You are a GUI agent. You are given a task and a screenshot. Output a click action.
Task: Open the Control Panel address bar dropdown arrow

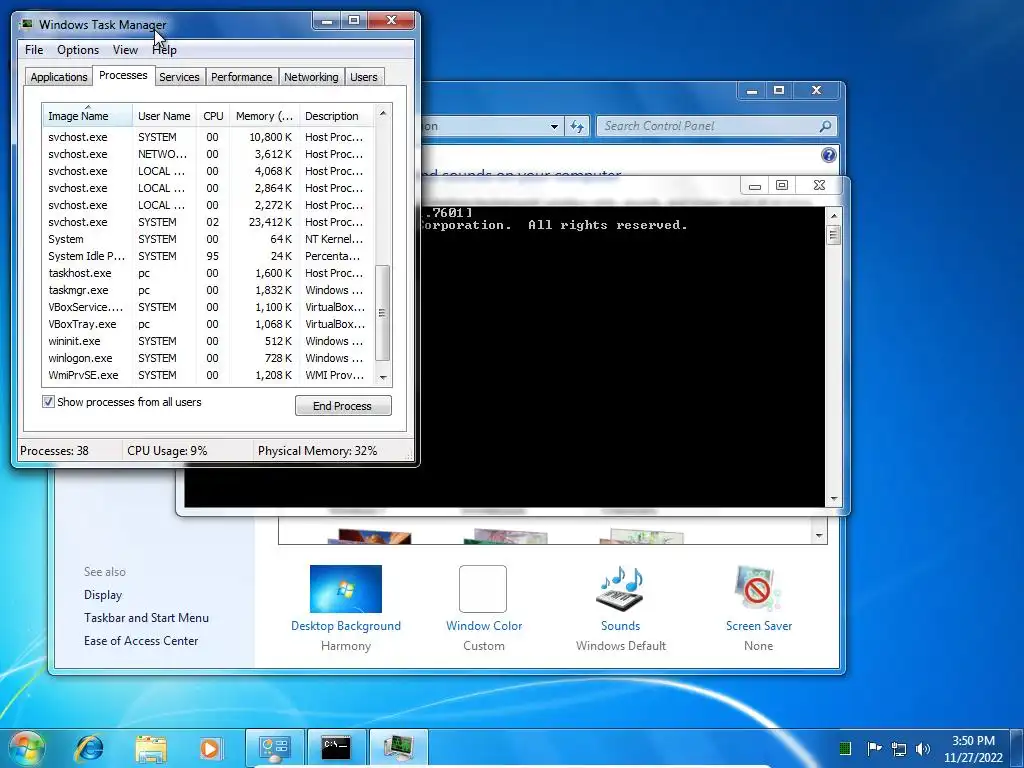[x=554, y=126]
